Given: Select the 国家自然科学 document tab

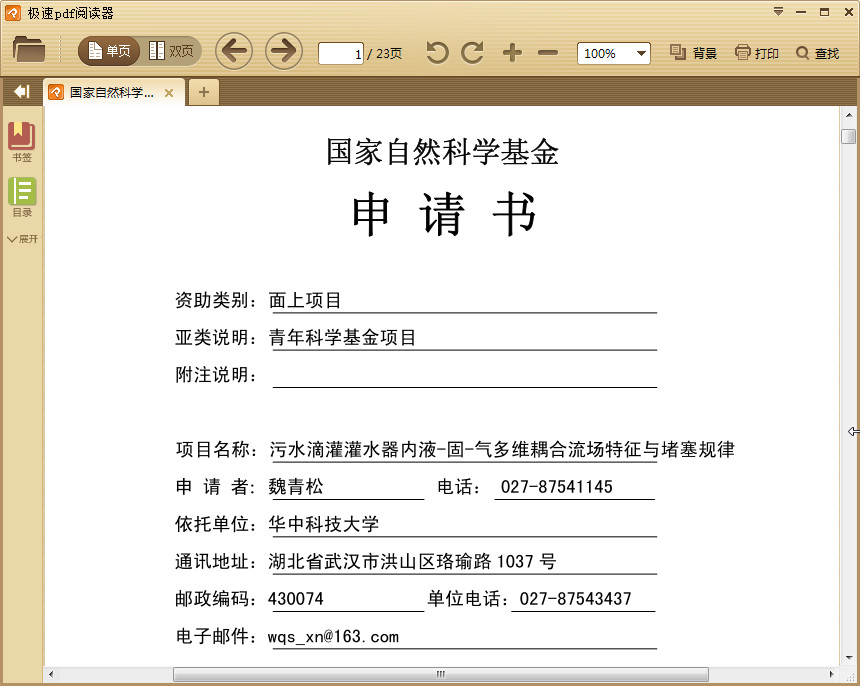Looking at the screenshot, I should pyautogui.click(x=108, y=92).
